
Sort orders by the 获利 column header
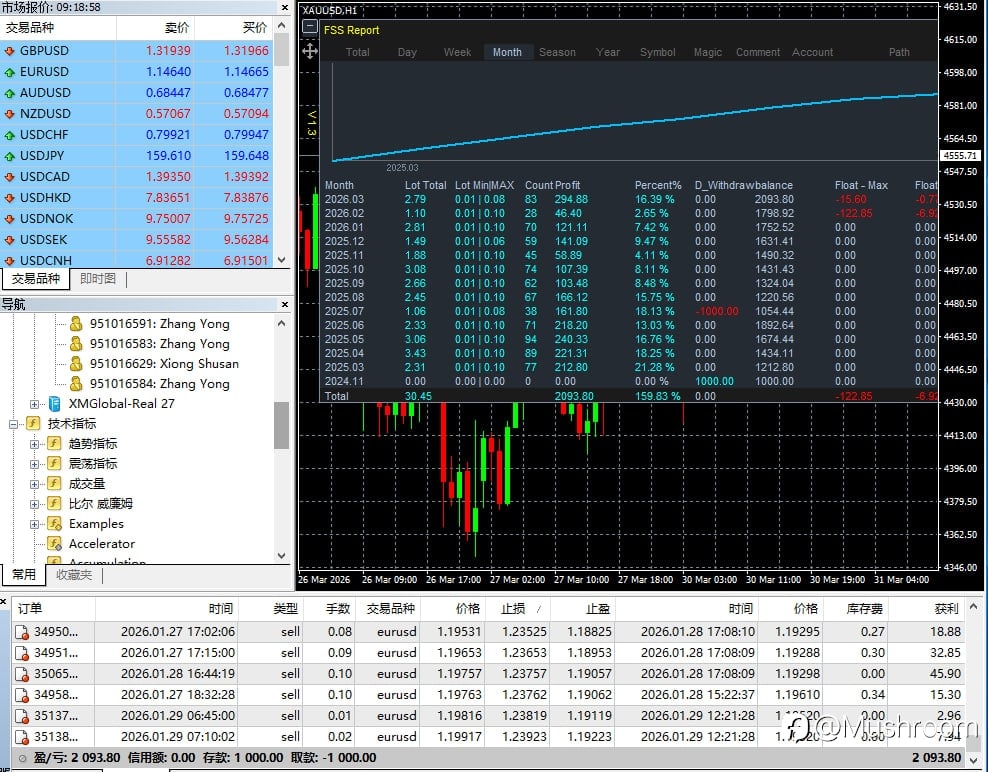pos(926,609)
